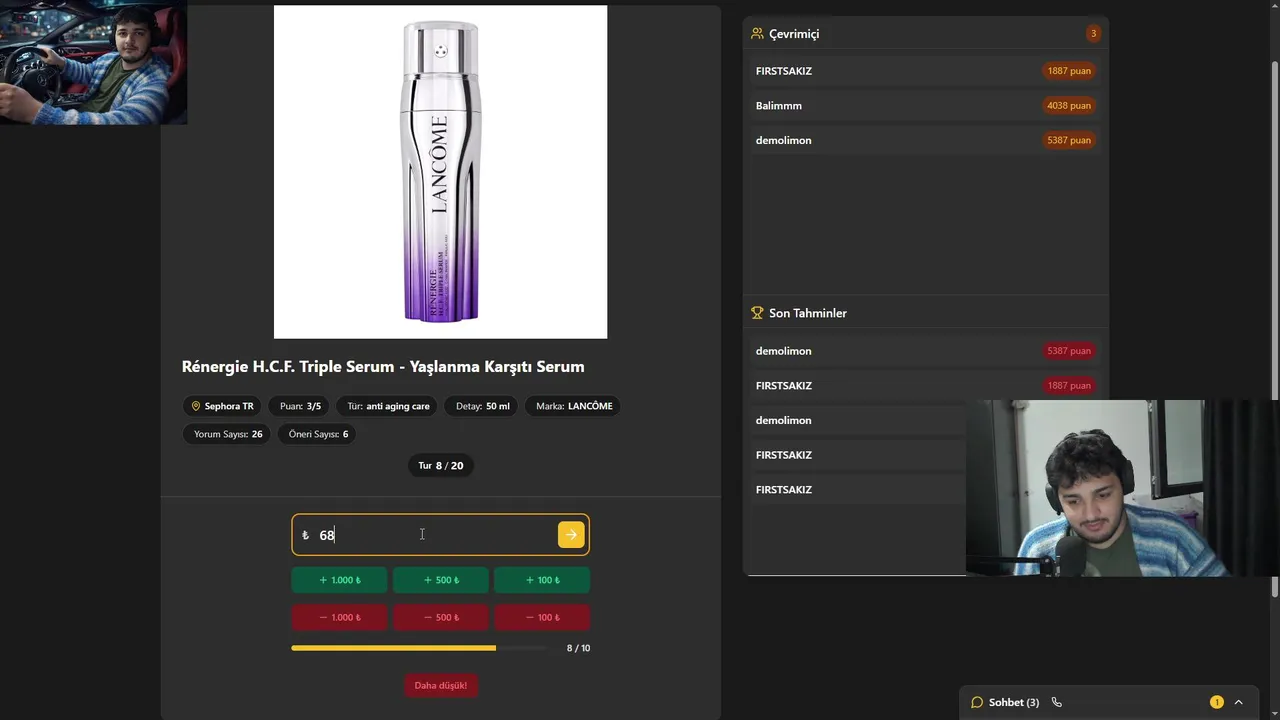Click the 5387 puan badge in online list
This screenshot has height=720, width=1280.
pyautogui.click(x=1068, y=140)
